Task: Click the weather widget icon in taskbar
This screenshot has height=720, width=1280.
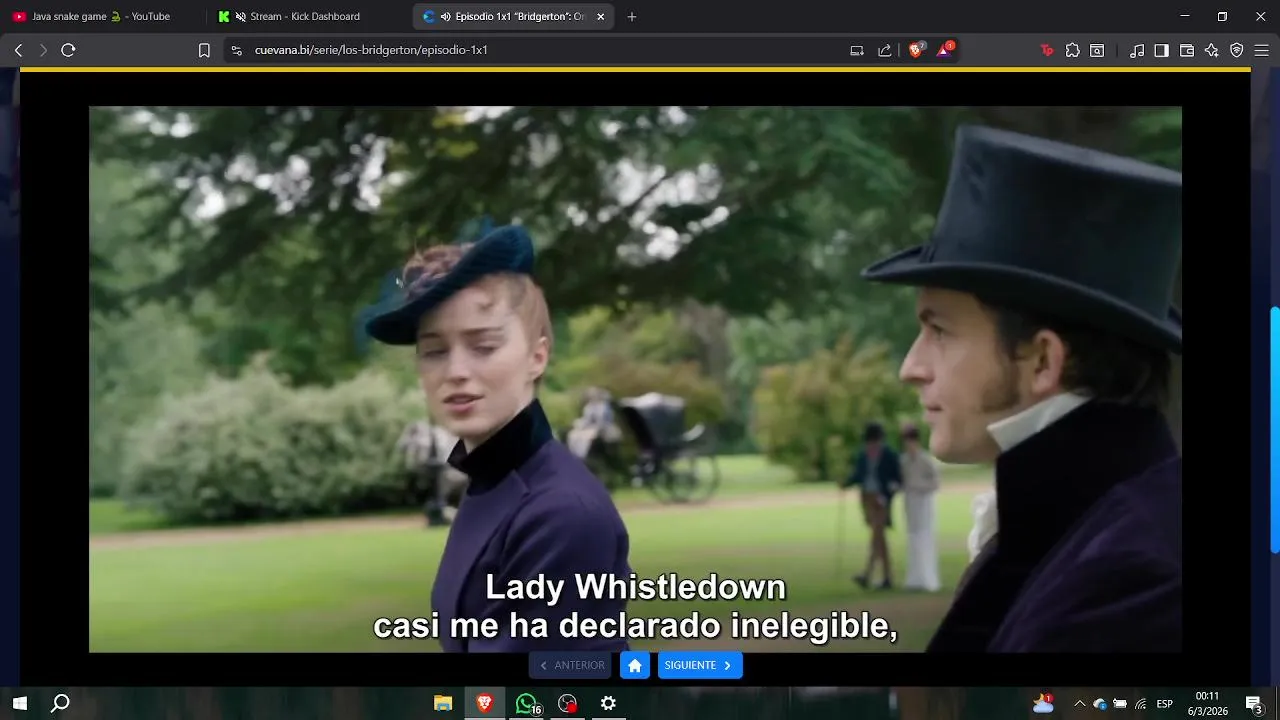Action: point(1043,703)
